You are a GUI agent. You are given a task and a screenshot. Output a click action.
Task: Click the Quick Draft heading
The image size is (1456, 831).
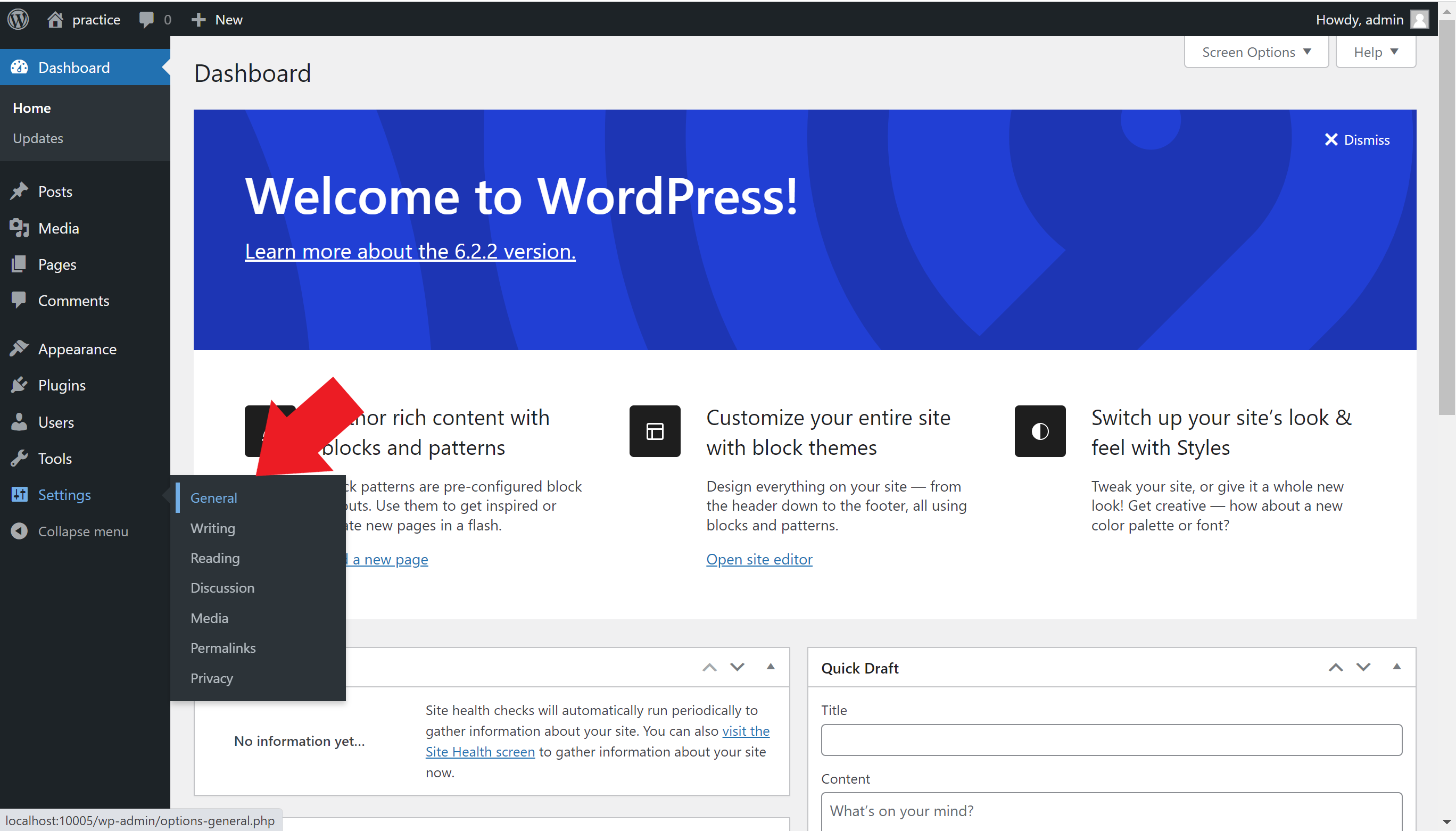click(859, 668)
